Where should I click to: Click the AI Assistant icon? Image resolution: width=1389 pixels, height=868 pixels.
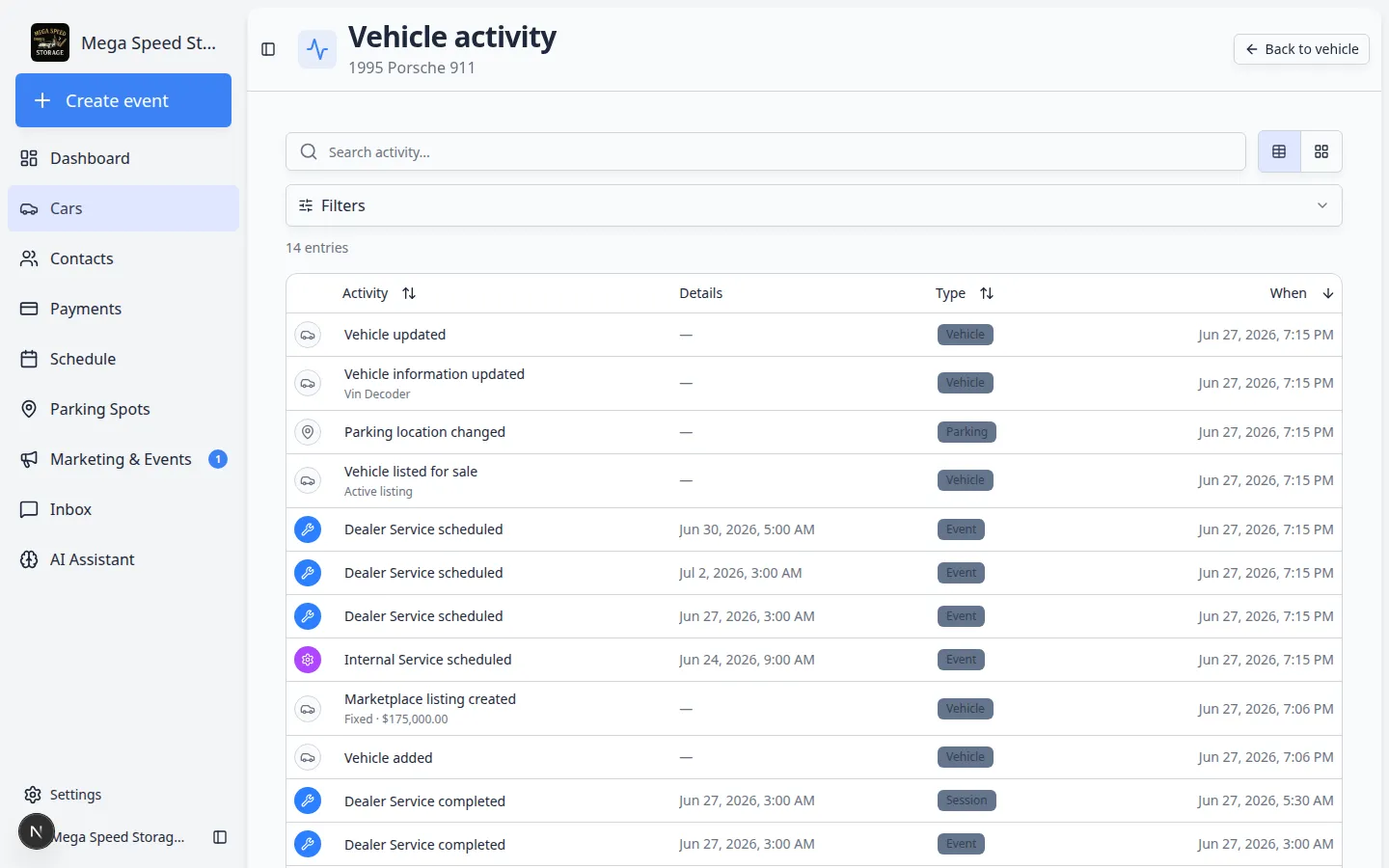(29, 559)
